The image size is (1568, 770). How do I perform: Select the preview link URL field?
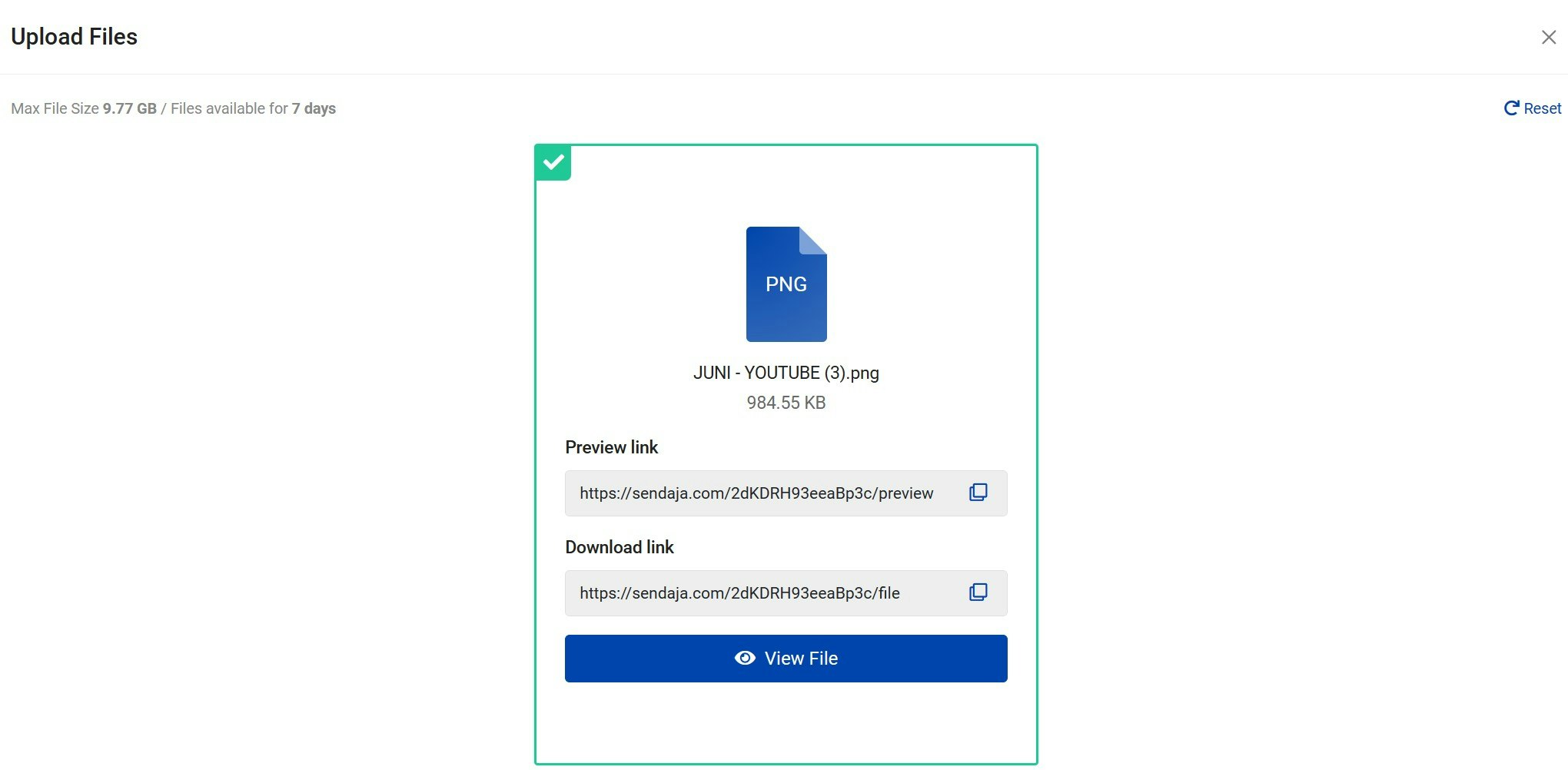[786, 493]
